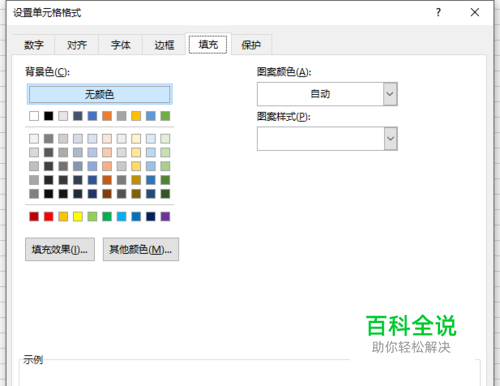Pick the bright red standard color swatch
The width and height of the screenshot is (500, 386).
tap(48, 217)
